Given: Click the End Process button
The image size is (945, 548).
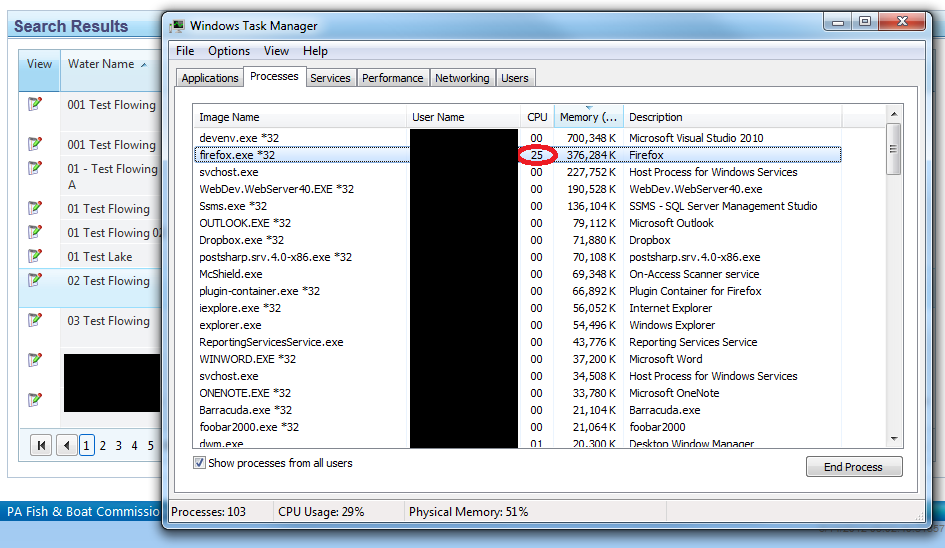Looking at the screenshot, I should pos(854,467).
